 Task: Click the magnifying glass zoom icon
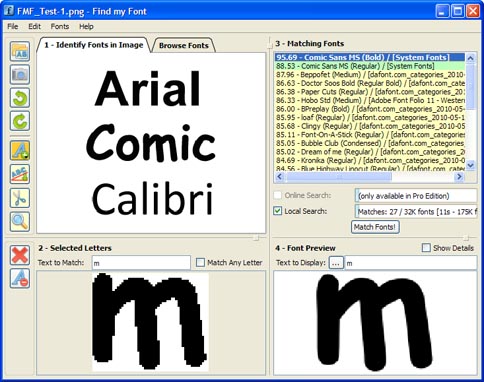20,222
